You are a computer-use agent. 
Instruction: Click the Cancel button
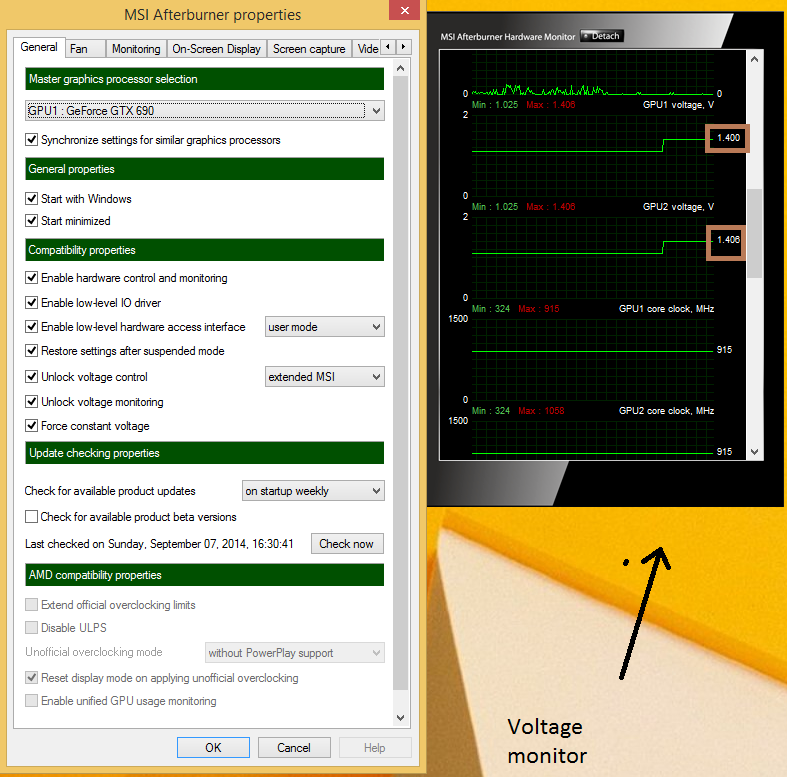click(x=294, y=747)
